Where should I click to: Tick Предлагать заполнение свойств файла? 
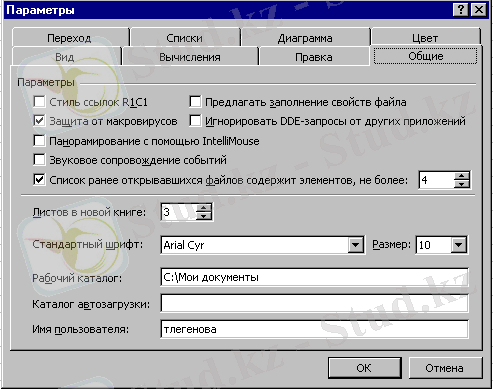click(x=195, y=101)
